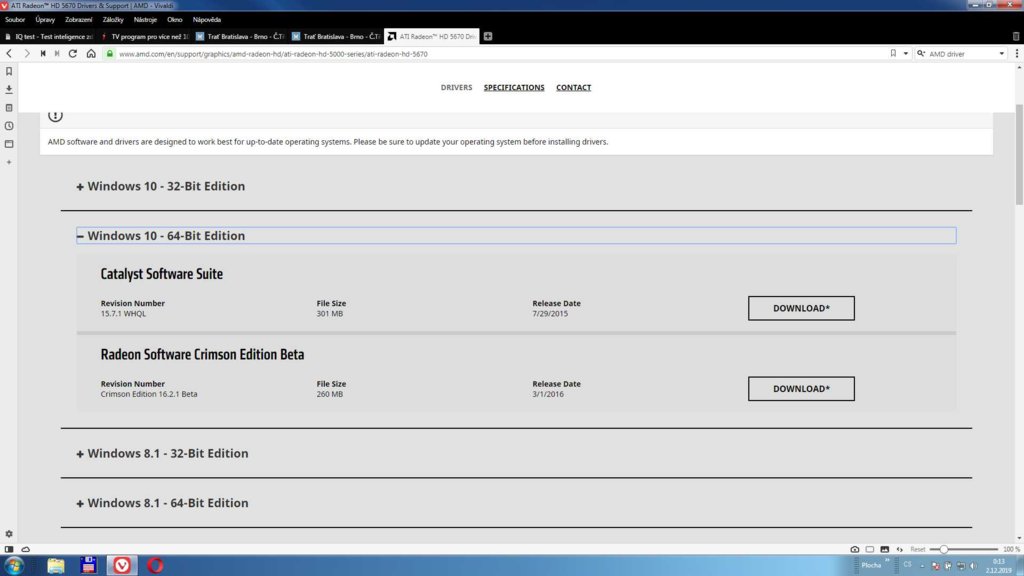Click the sync cloud status icon

(25, 549)
